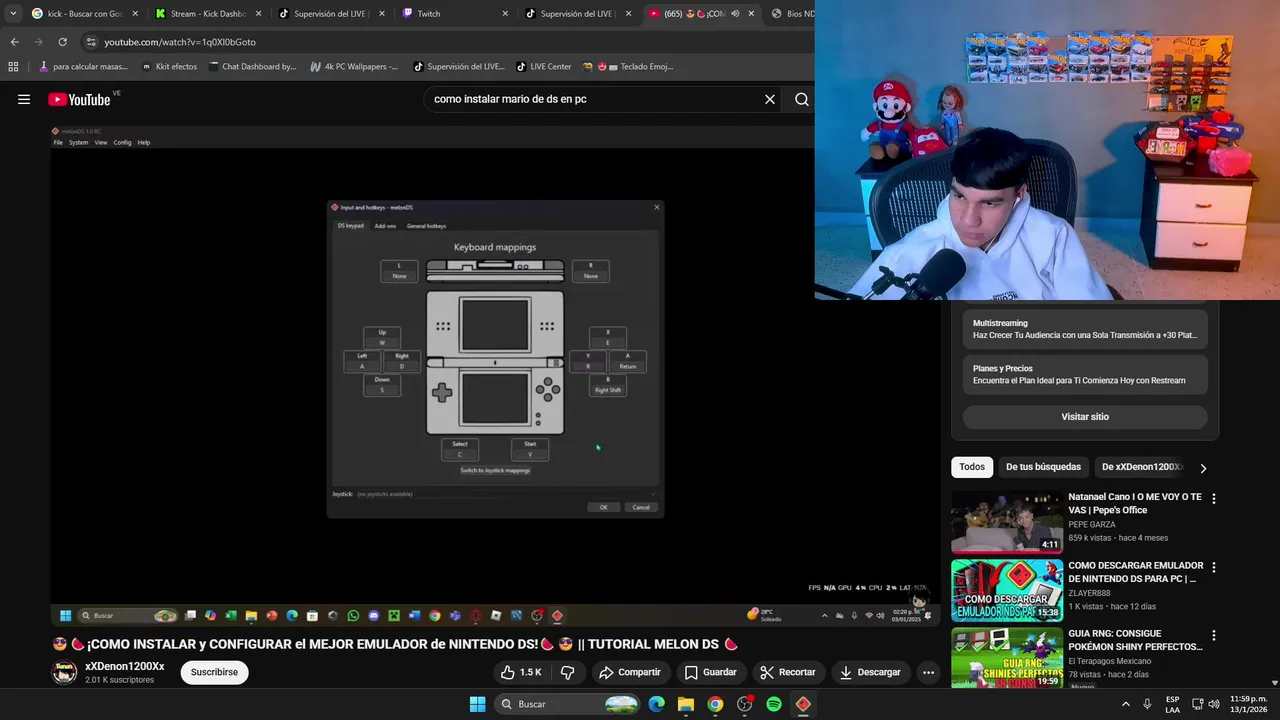
Task: Select the Todos filter chip
Action: click(972, 467)
